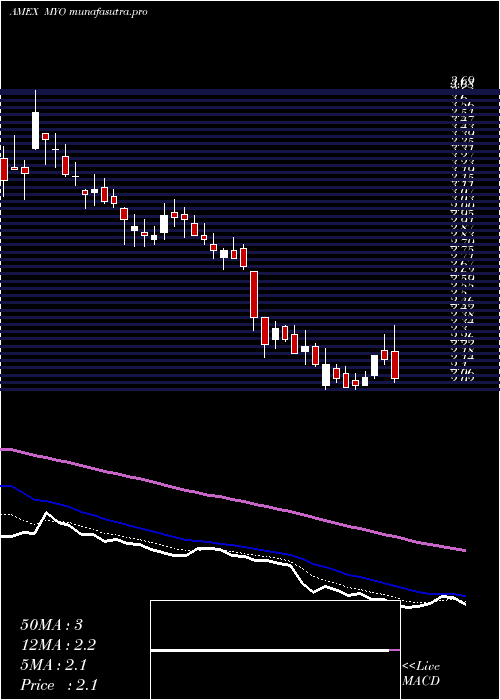Select the 12MA : 2.2 legend text
This screenshot has width=500, height=700.
58,645
